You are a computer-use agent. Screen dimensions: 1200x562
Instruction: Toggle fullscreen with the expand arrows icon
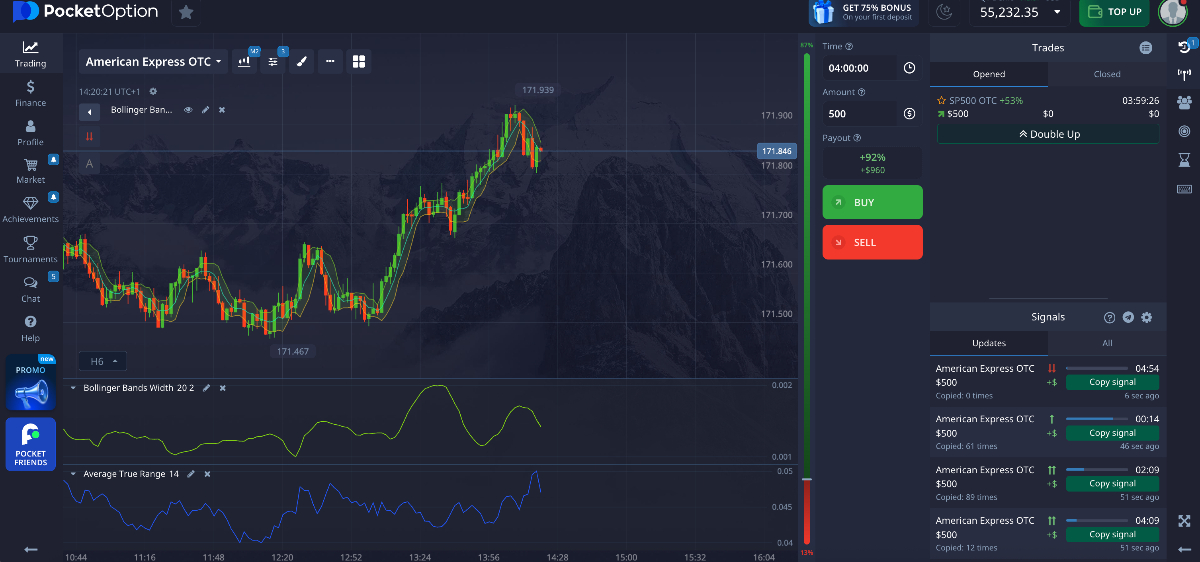click(1185, 521)
